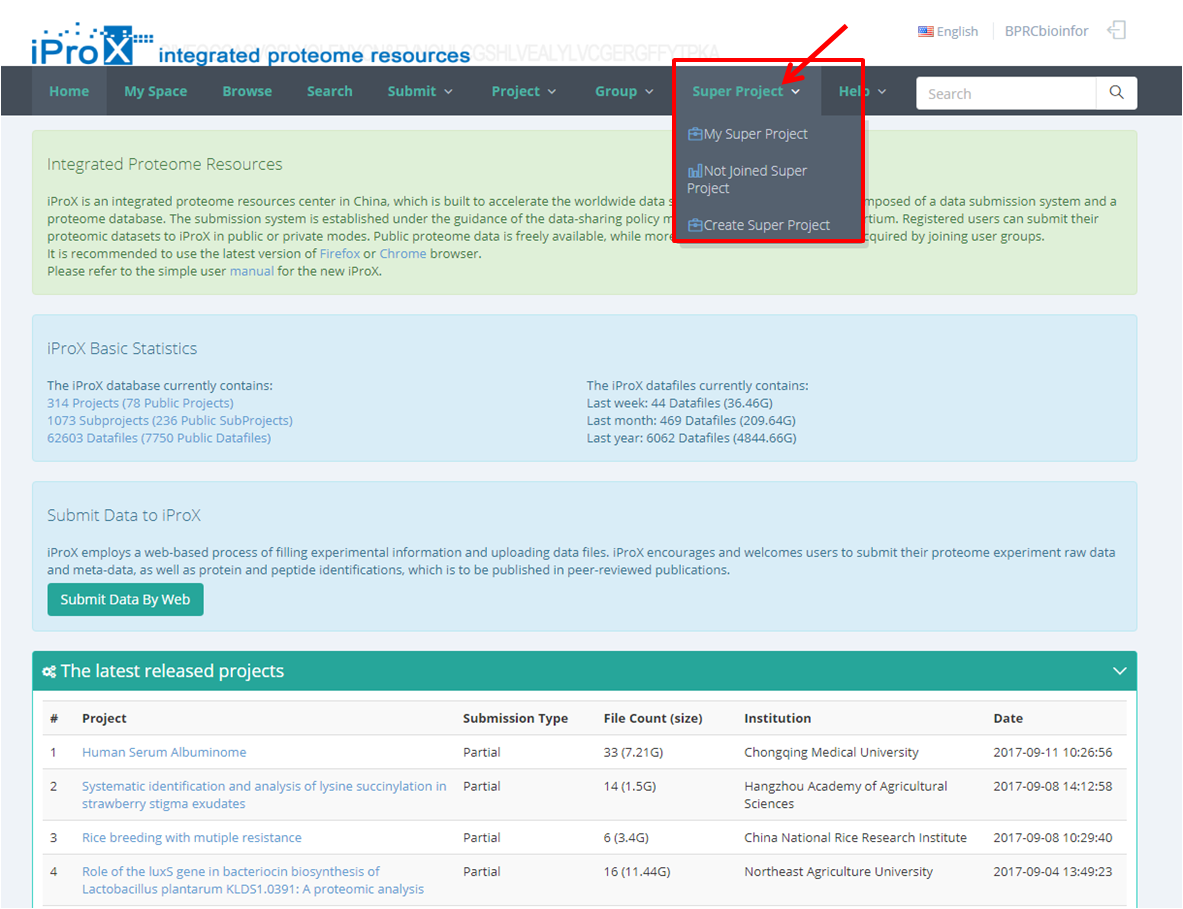Click date 2017-09-08 10:29:40
Image resolution: width=1183 pixels, height=909 pixels.
tap(1052, 837)
